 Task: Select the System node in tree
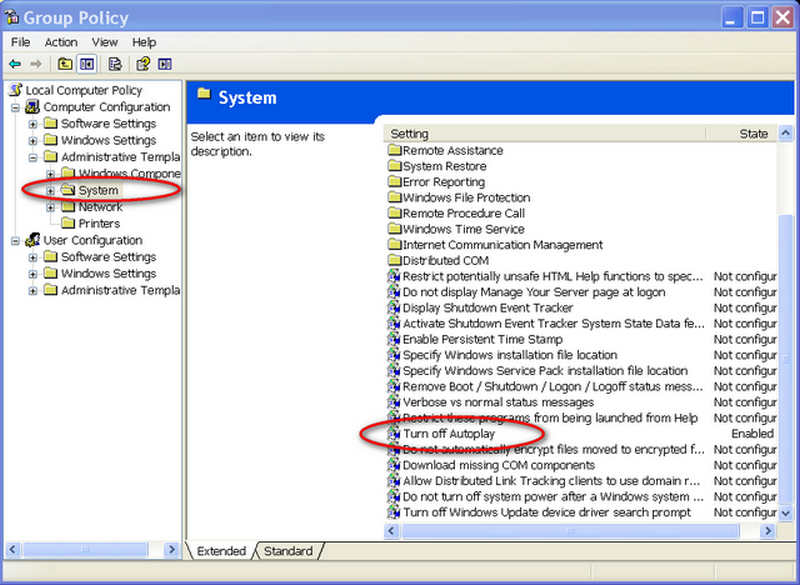pyautogui.click(x=98, y=190)
